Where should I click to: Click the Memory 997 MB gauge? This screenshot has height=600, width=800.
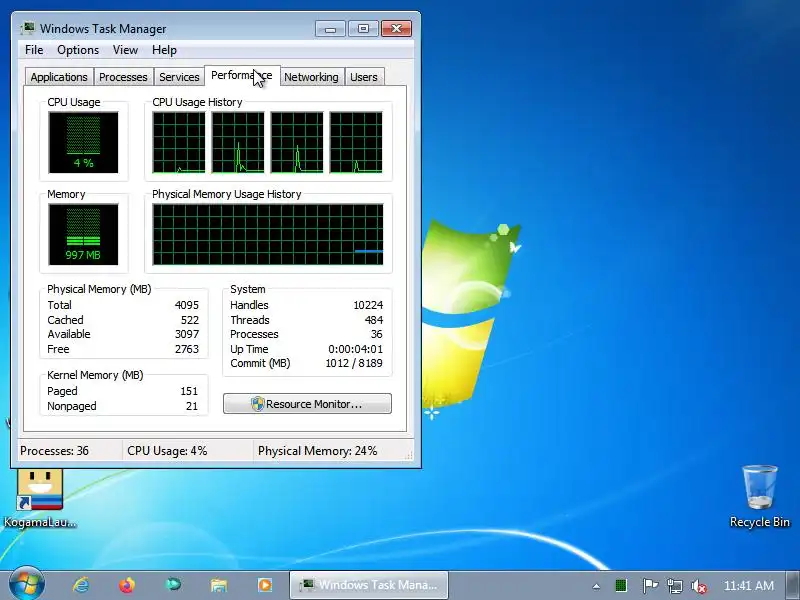tap(83, 234)
